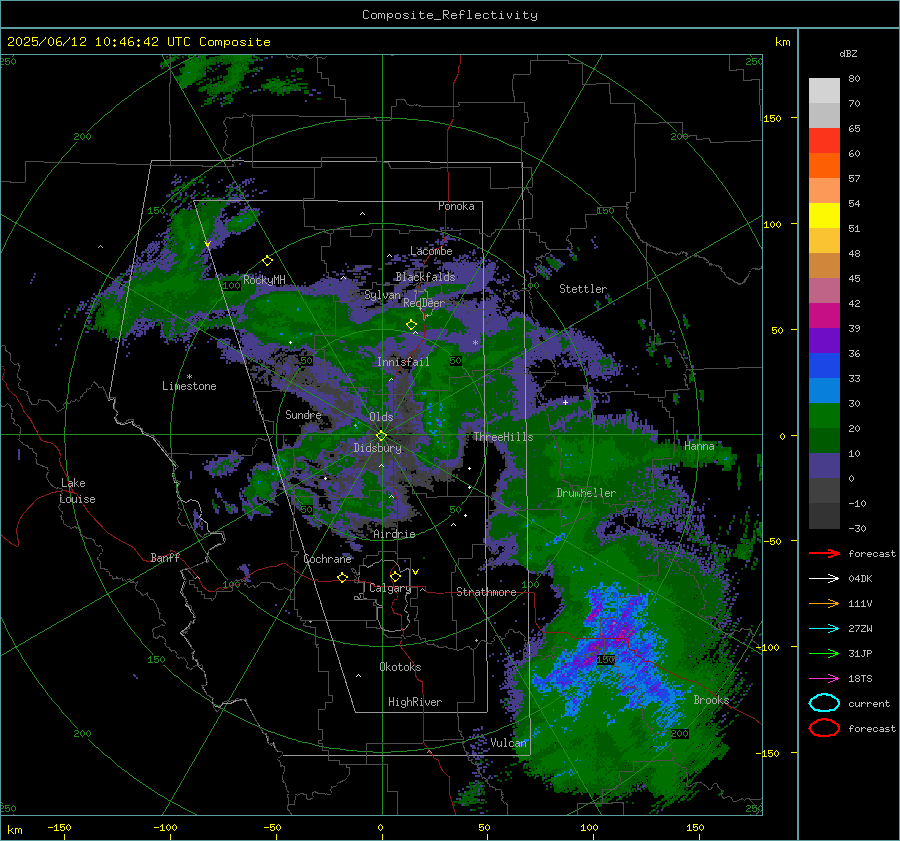Pick the light gray 70-80 dBZ swatch

pyautogui.click(x=824, y=91)
